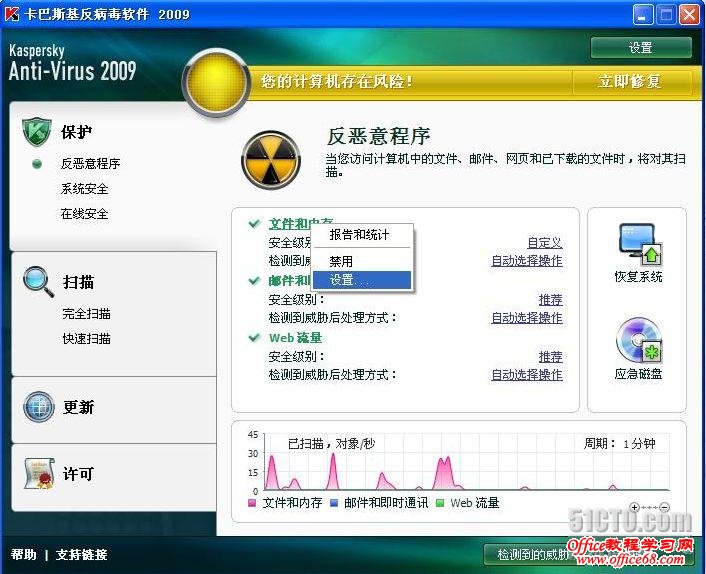Click 推荐 link under Web 流量
The width and height of the screenshot is (706, 574).
coord(551,357)
